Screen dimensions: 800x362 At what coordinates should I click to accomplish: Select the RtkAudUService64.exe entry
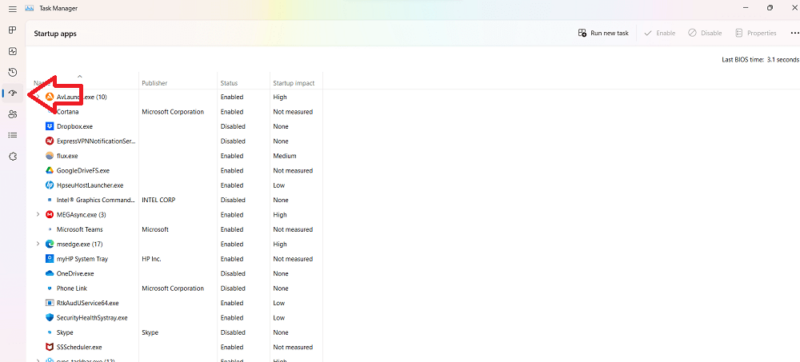pyautogui.click(x=88, y=303)
